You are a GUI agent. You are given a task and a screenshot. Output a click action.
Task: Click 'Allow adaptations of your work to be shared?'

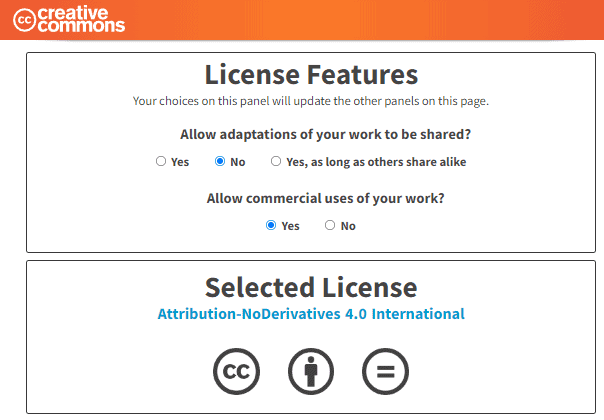325,134
